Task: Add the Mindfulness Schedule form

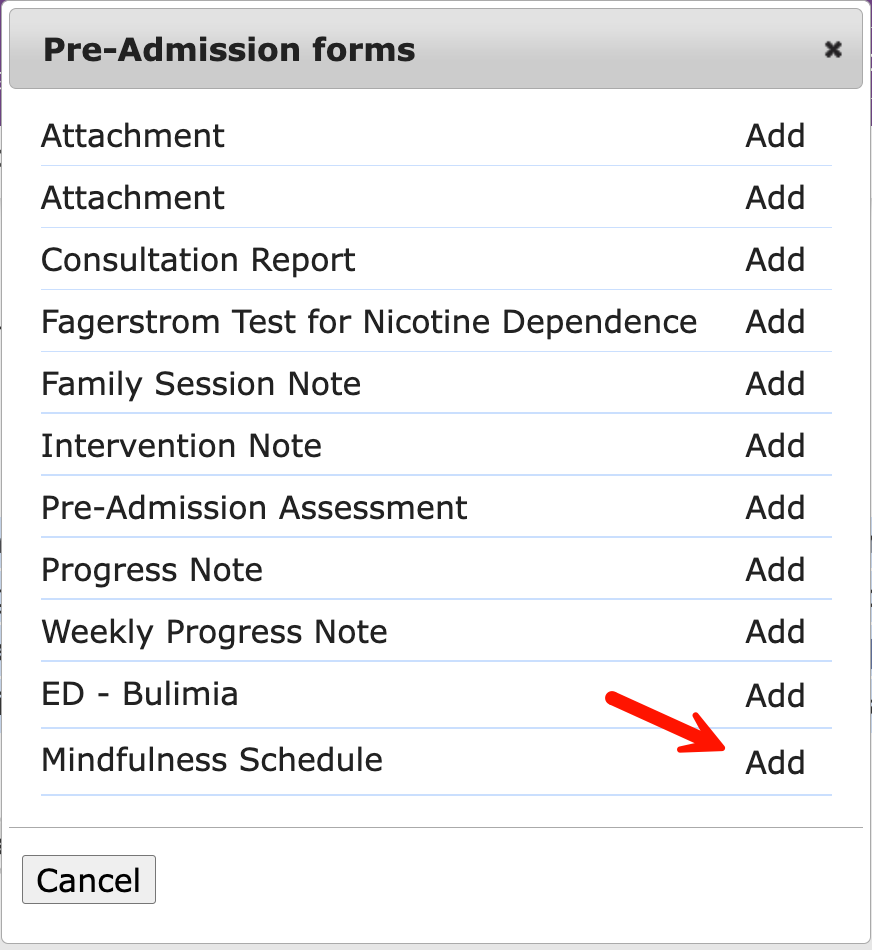Action: (x=775, y=762)
